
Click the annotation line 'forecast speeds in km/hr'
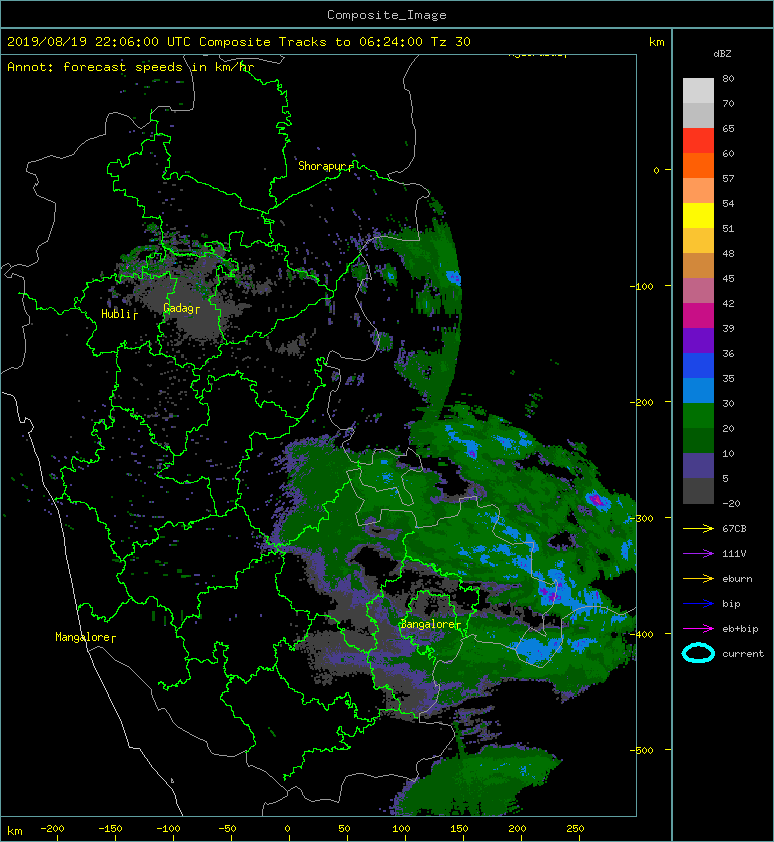[x=158, y=67]
